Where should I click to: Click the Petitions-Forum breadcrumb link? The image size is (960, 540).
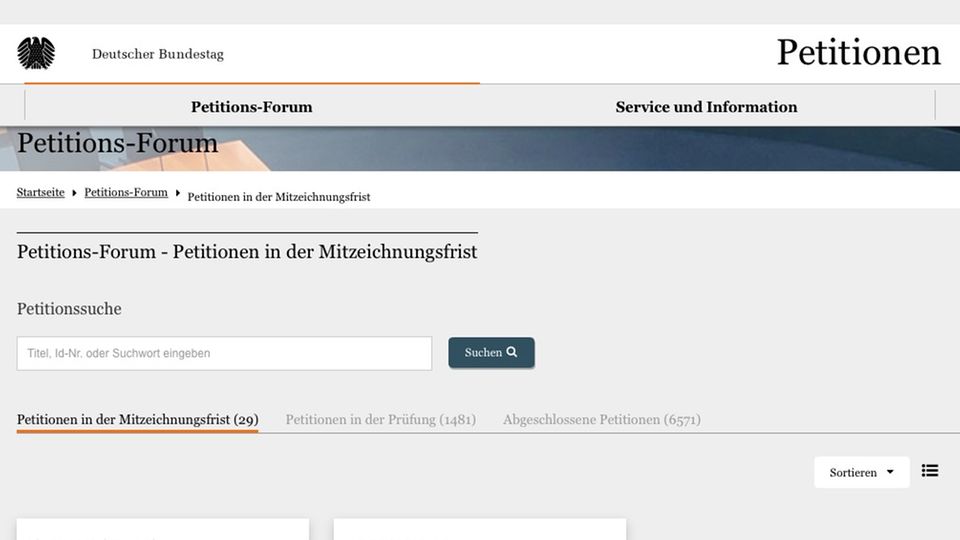pyautogui.click(x=126, y=192)
